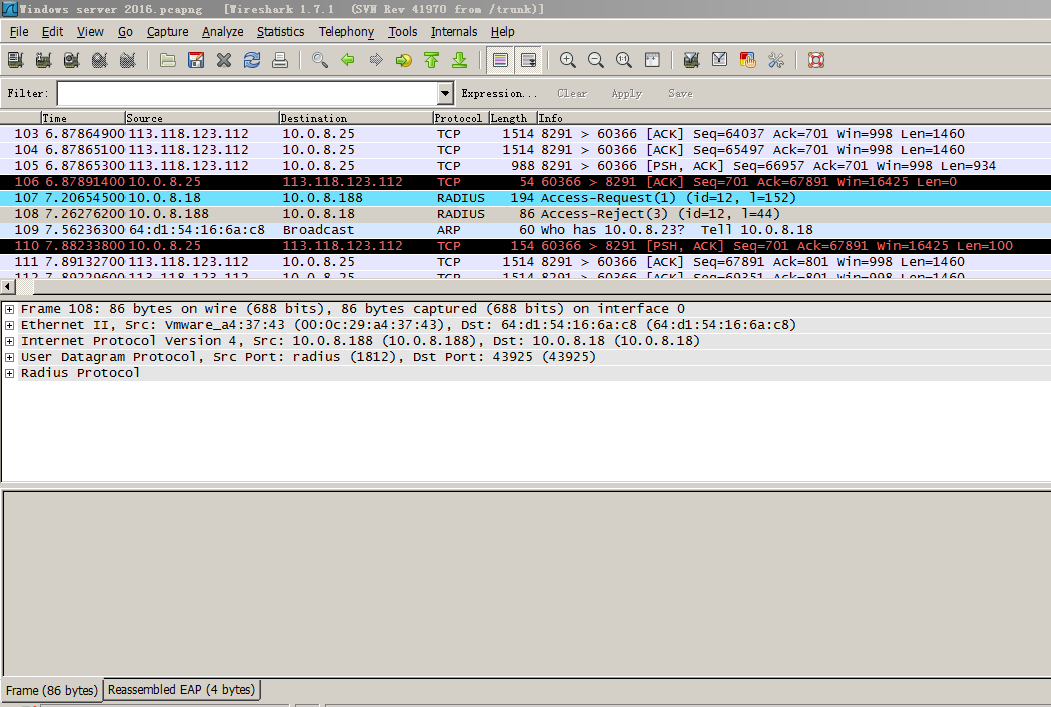Screen dimensions: 1051x707
Task: Open the File menu
Action: [19, 31]
